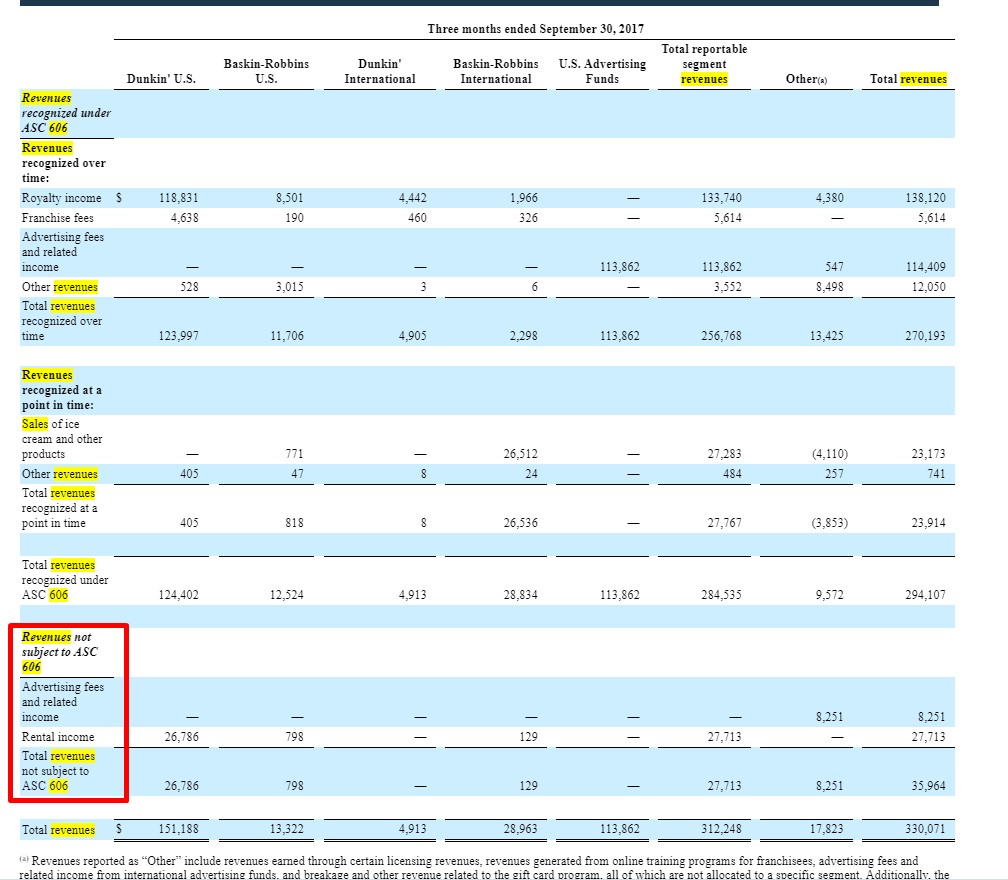
Task: Select the Baskin-Robbins International total 28,963
Action: 520,829
